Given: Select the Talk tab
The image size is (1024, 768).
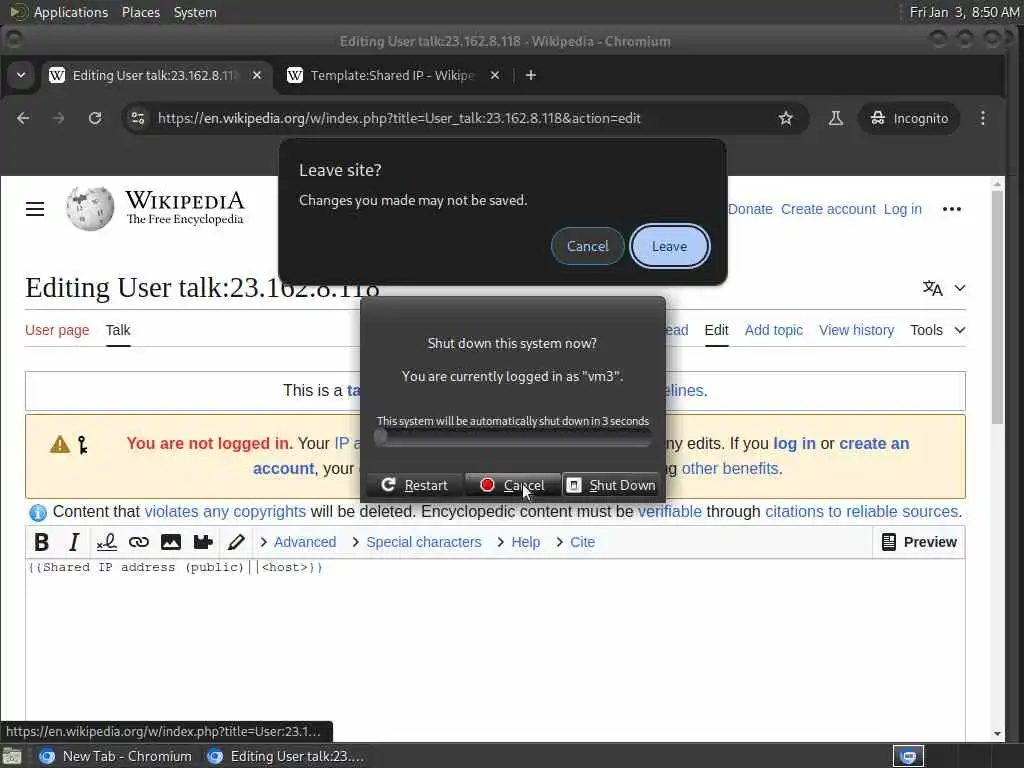Looking at the screenshot, I should coord(118,330).
